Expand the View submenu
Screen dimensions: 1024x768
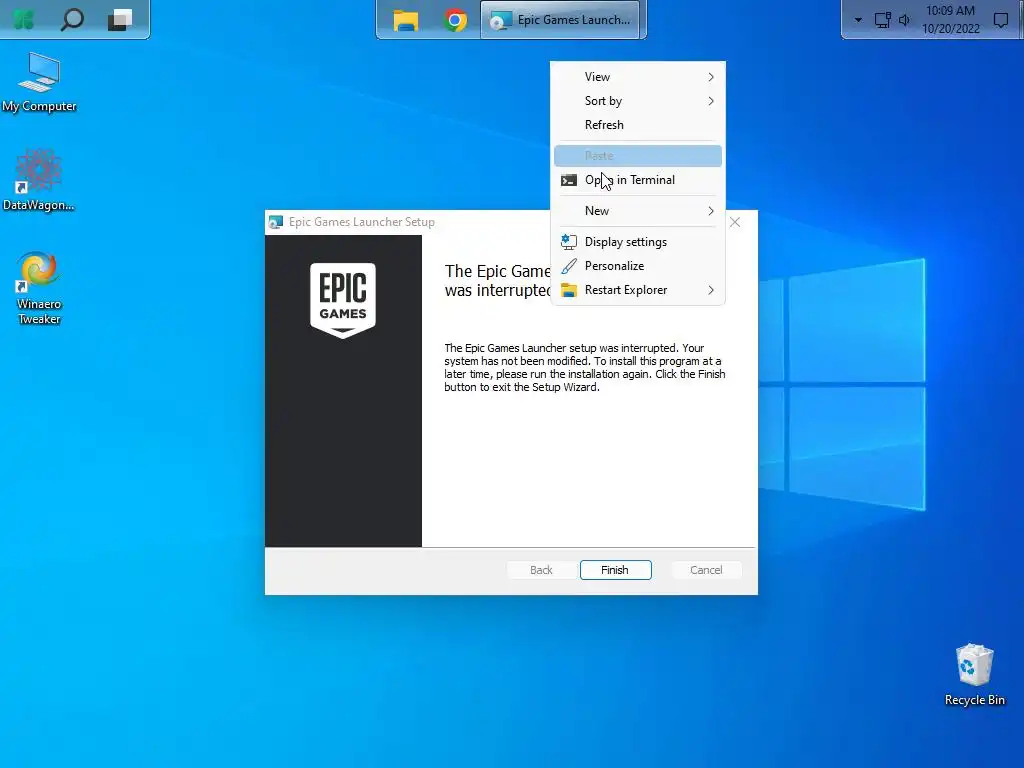(638, 77)
